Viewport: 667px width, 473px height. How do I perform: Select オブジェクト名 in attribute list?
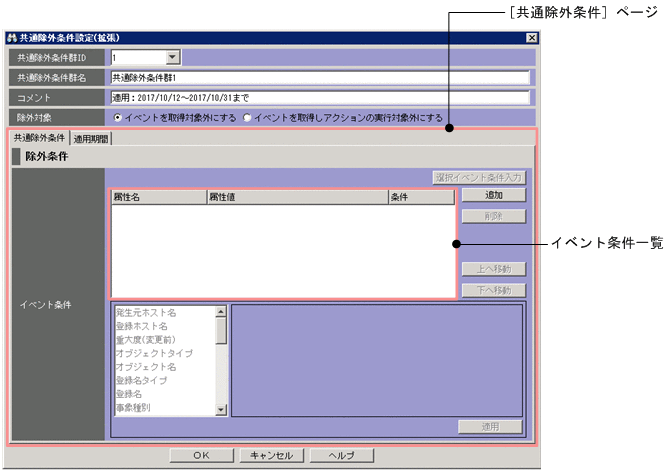(145, 367)
